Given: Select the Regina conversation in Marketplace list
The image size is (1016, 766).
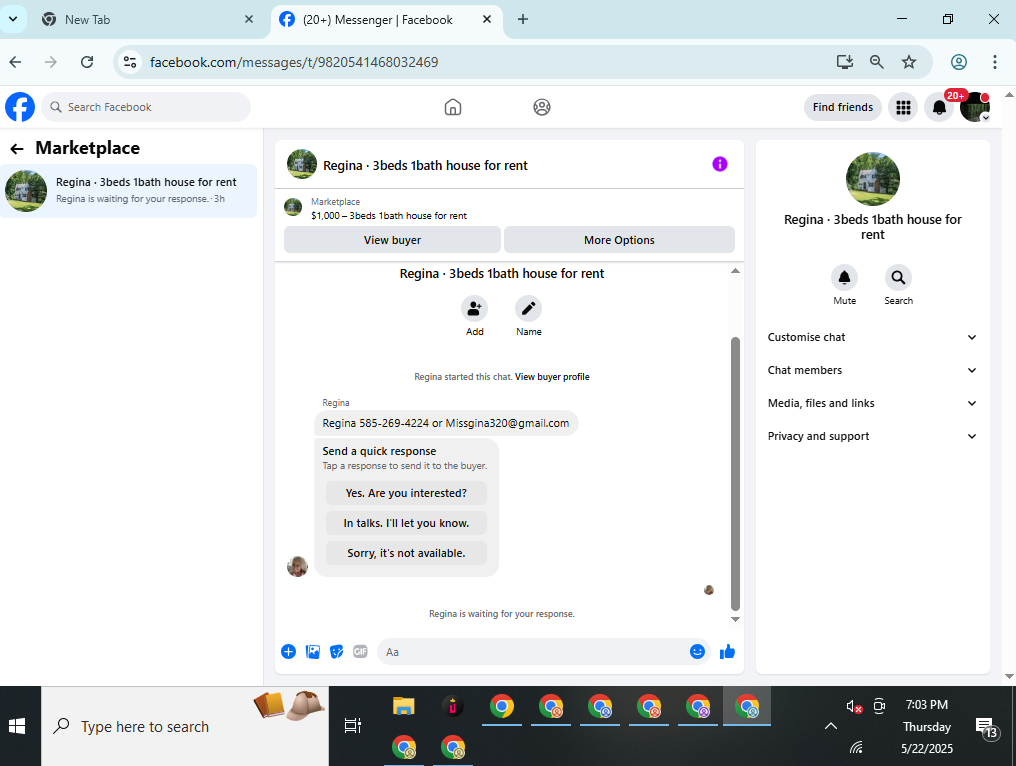Looking at the screenshot, I should pyautogui.click(x=129, y=191).
